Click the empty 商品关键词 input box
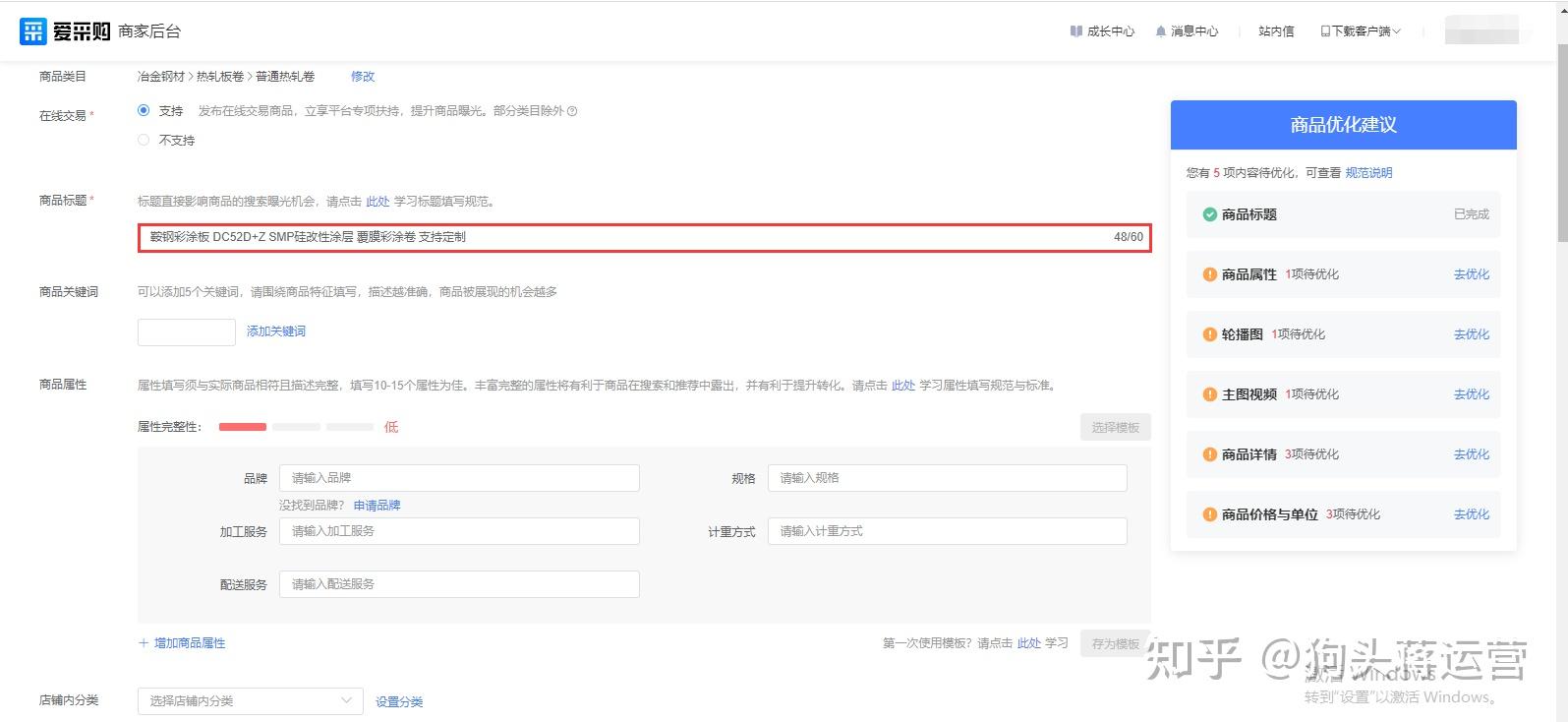Screen dimensions: 1568x722 187,331
